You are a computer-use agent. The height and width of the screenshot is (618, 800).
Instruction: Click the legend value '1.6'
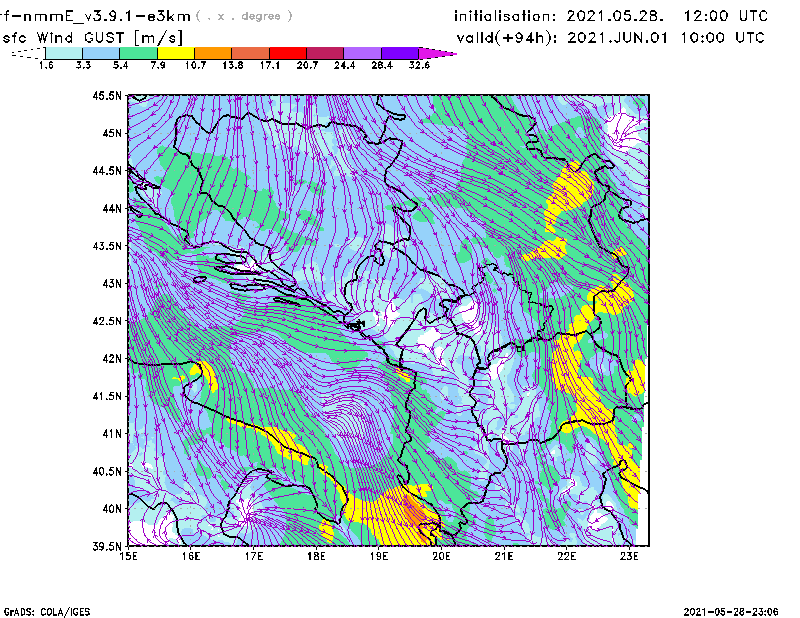point(46,65)
